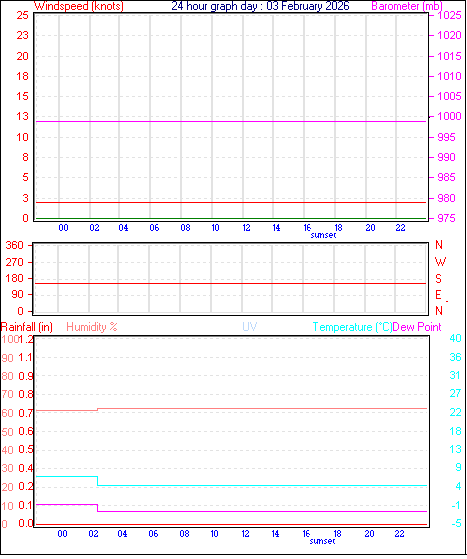Click hour label 12 under the windspeed chart

click(x=246, y=227)
